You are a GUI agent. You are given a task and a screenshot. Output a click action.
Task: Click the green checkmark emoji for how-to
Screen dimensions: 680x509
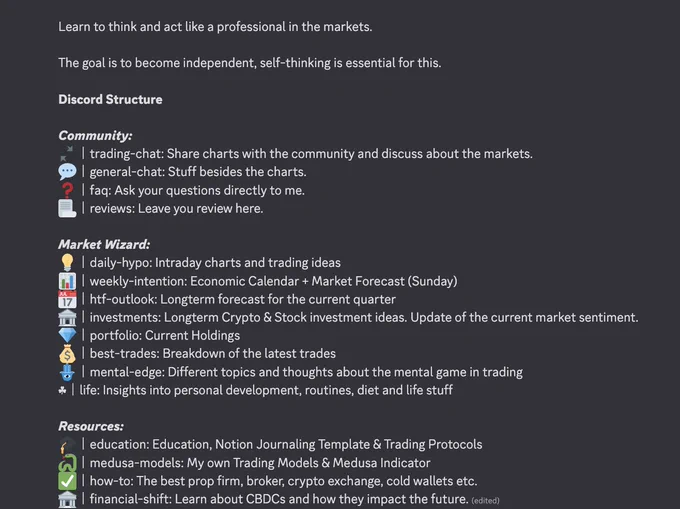tap(67, 481)
